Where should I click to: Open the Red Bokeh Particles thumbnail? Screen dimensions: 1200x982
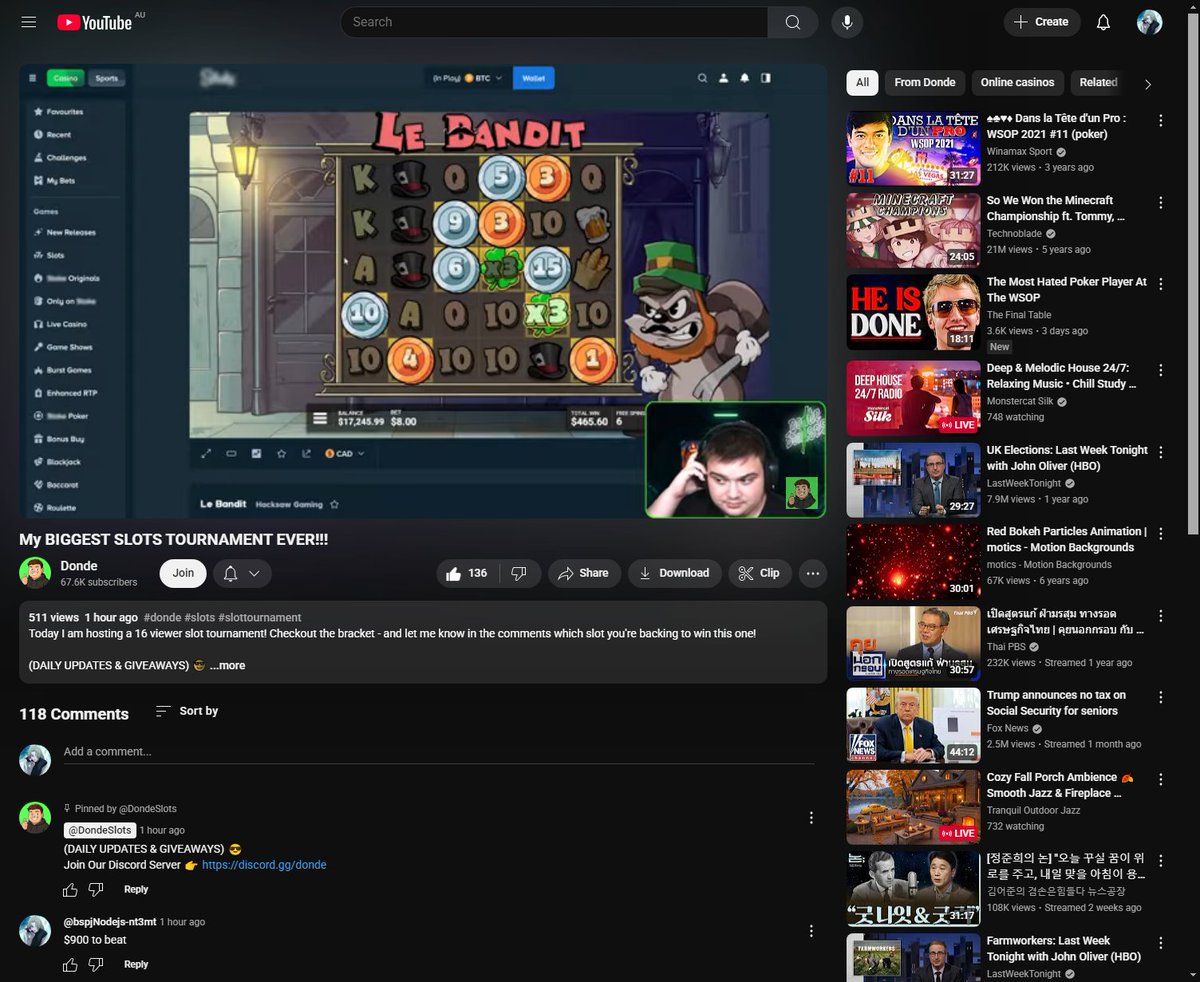pyautogui.click(x=913, y=561)
